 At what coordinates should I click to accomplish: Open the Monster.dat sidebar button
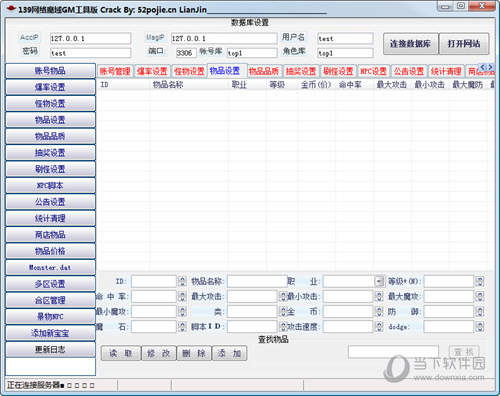click(x=50, y=267)
